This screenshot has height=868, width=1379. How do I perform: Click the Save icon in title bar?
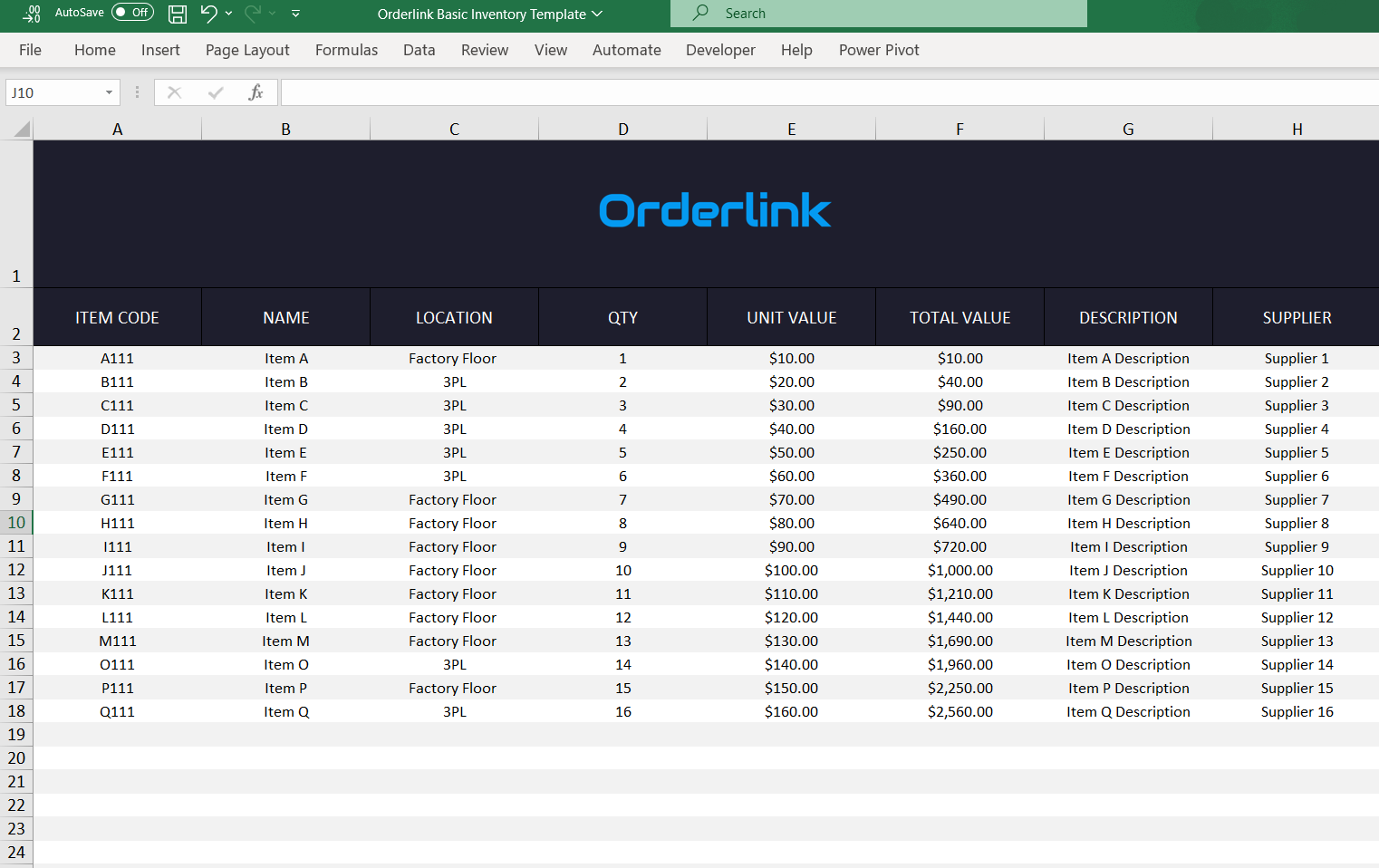coord(178,14)
